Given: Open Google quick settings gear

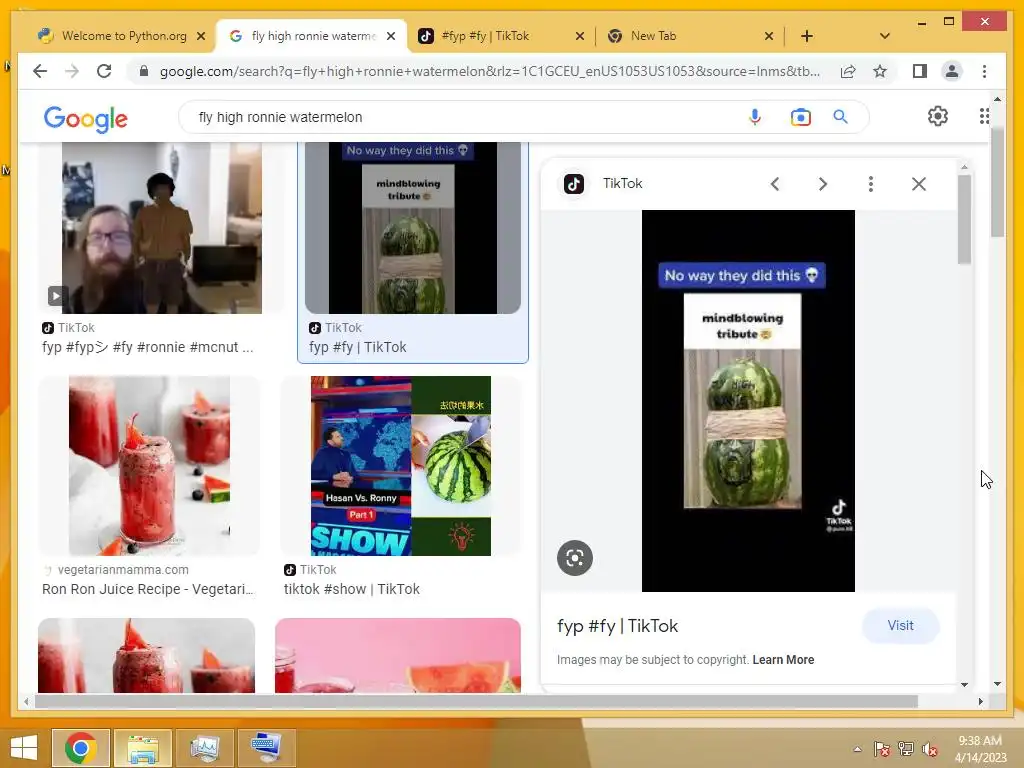Looking at the screenshot, I should [937, 116].
